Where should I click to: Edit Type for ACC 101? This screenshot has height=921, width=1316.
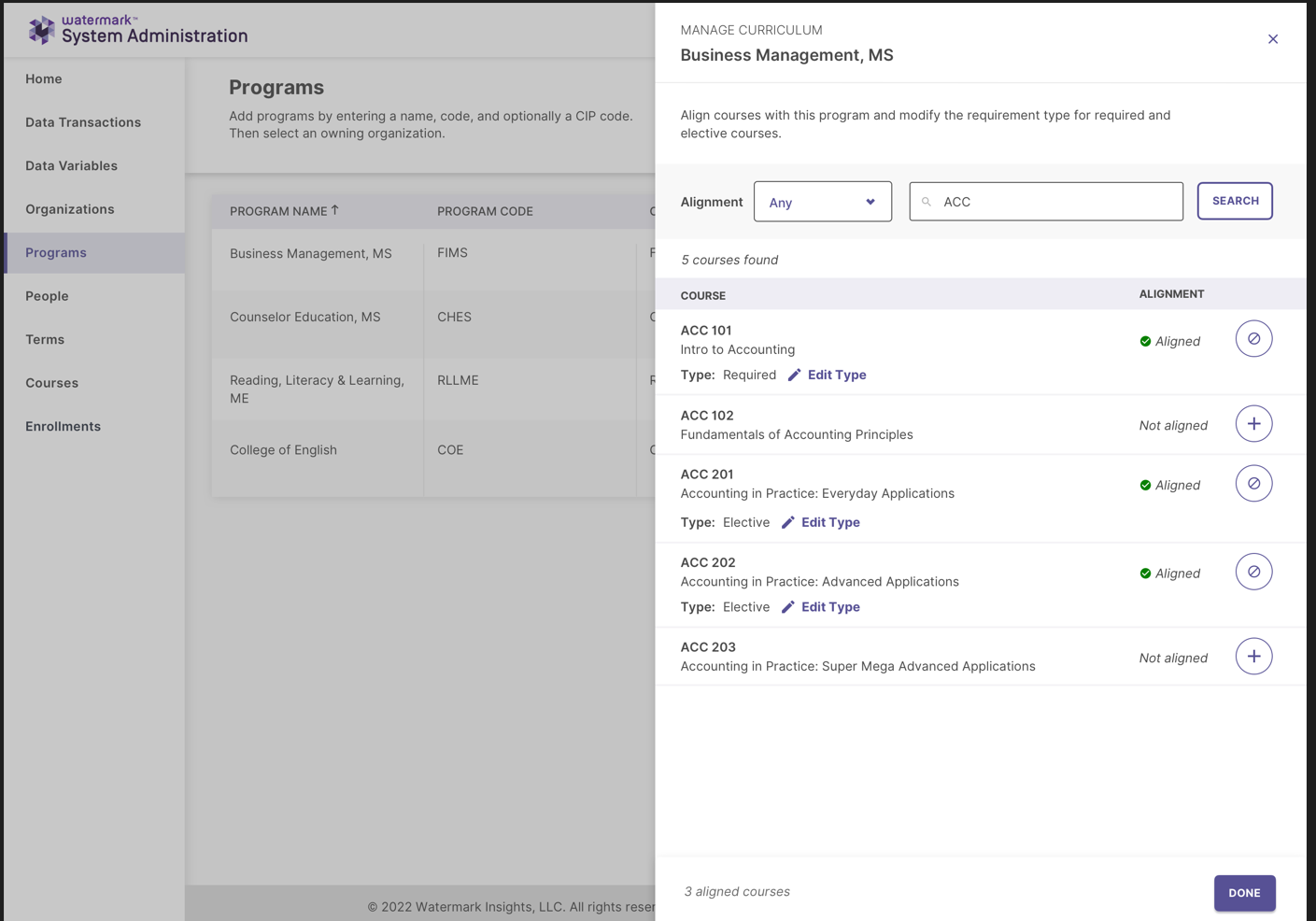[x=837, y=375]
